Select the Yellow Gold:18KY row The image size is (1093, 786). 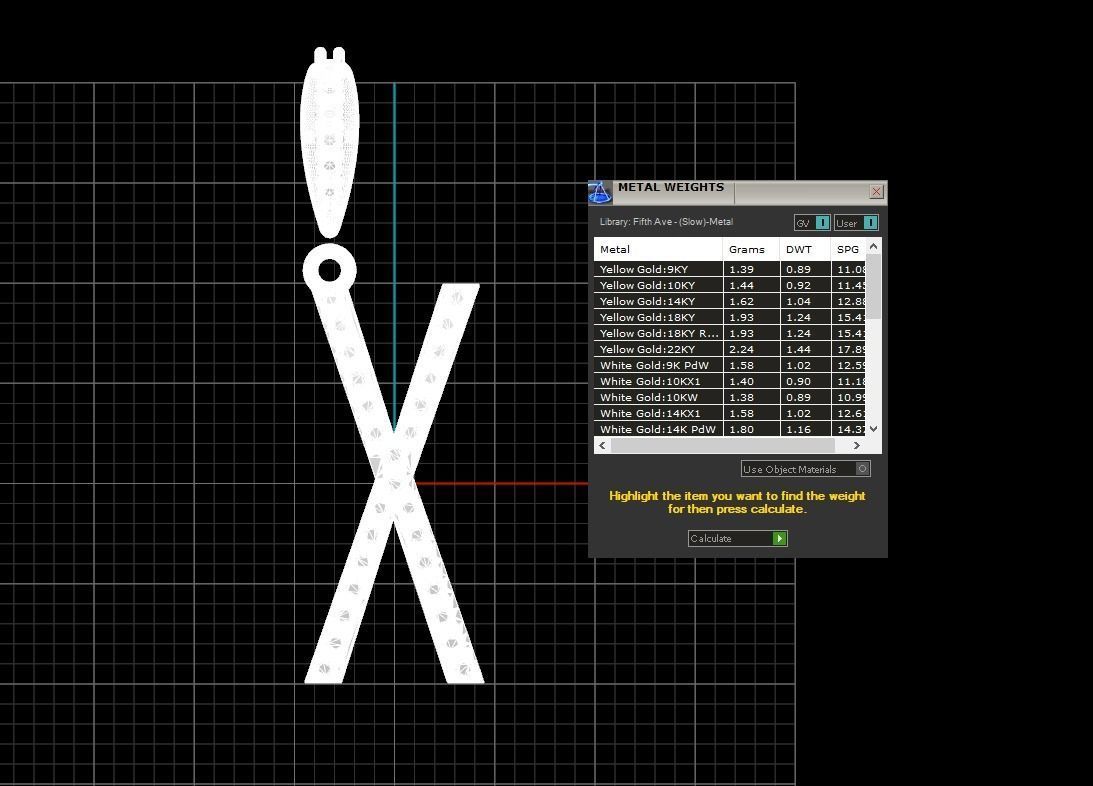[x=730, y=317]
